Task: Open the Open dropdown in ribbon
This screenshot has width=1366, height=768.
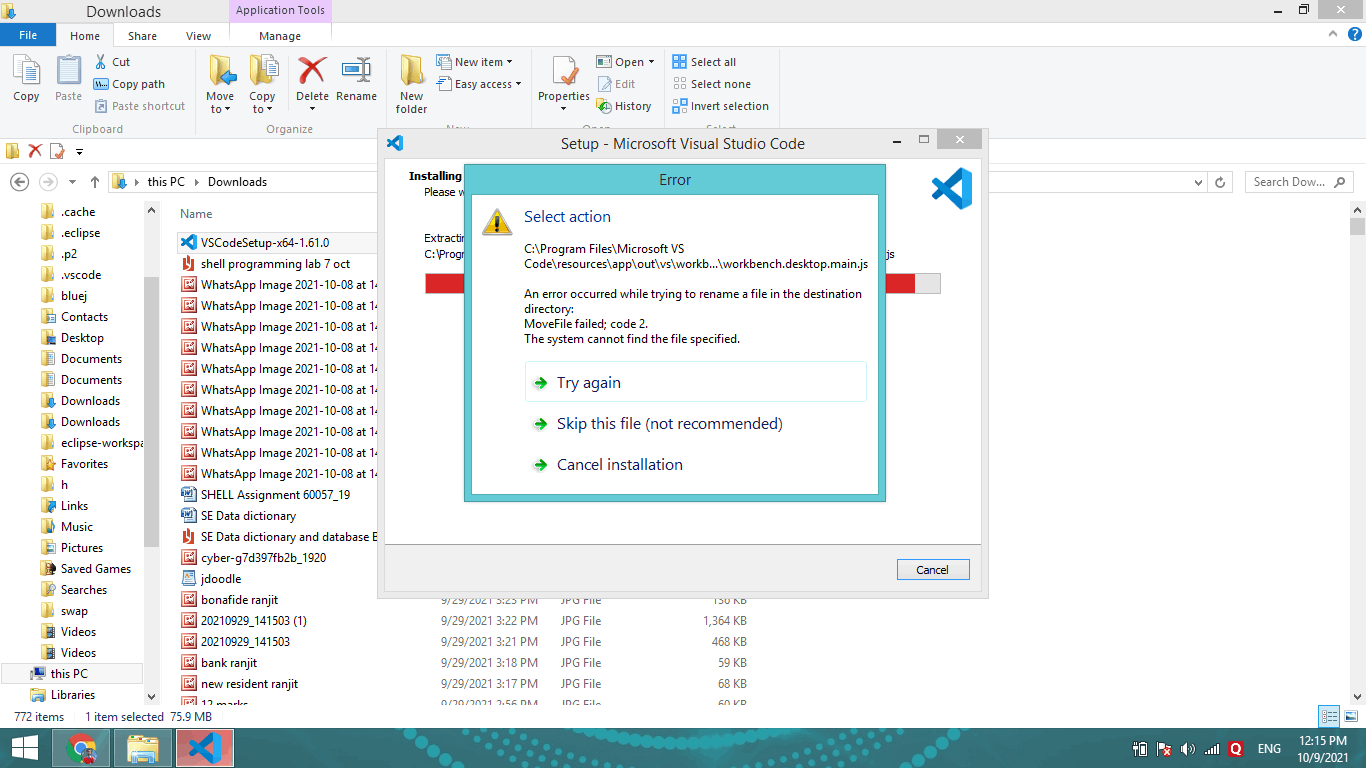Action: (625, 62)
